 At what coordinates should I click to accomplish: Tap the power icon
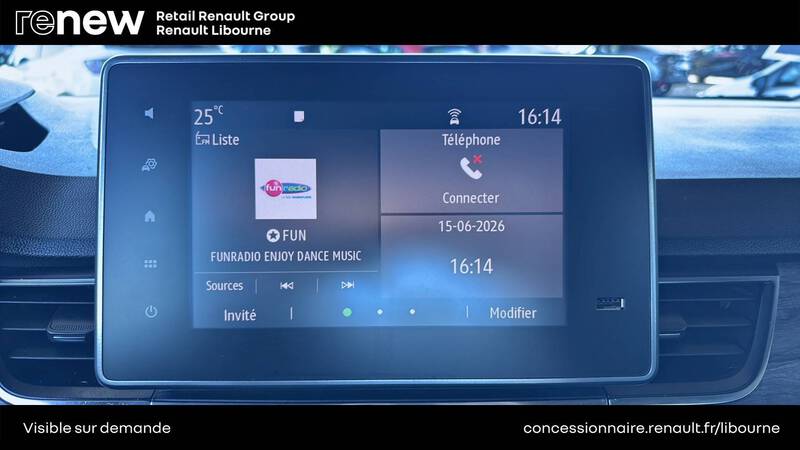(151, 311)
